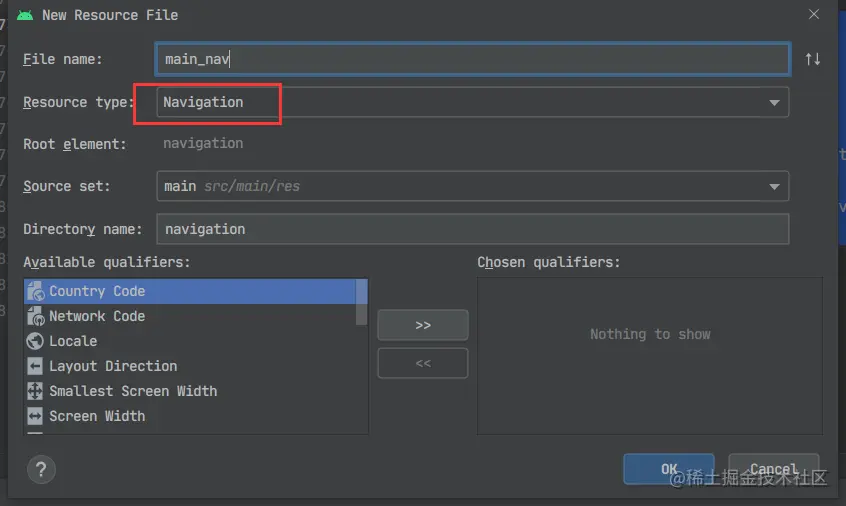The height and width of the screenshot is (506, 846).
Task: Open the Resource type dropdown arrow
Action: [774, 102]
